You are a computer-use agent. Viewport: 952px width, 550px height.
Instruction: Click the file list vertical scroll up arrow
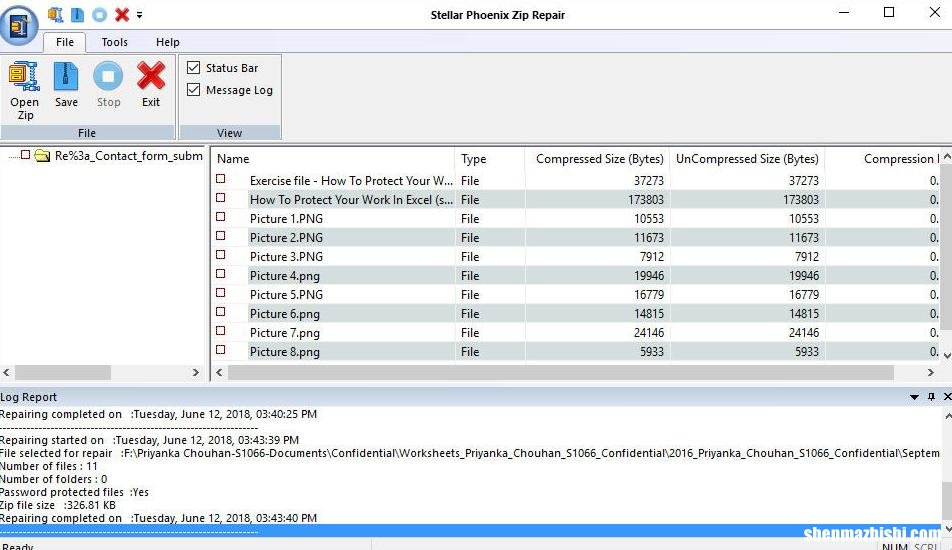947,156
